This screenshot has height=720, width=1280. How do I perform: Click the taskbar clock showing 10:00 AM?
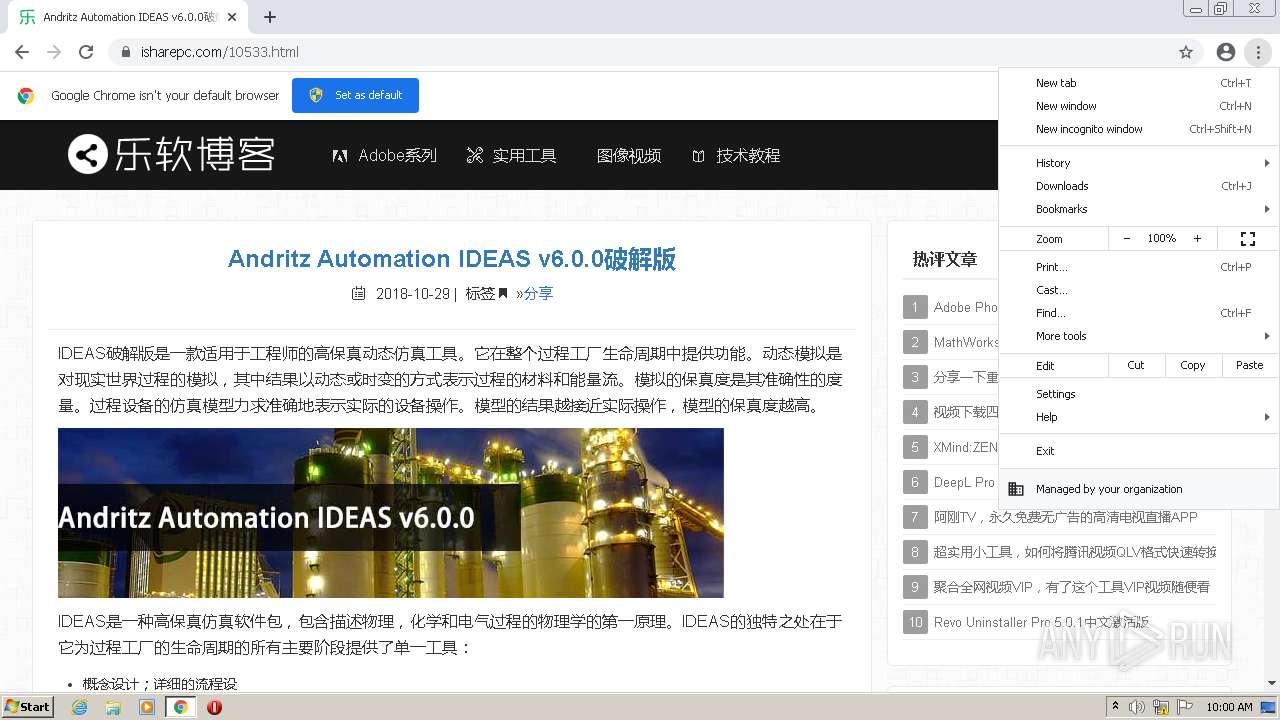tap(1229, 707)
